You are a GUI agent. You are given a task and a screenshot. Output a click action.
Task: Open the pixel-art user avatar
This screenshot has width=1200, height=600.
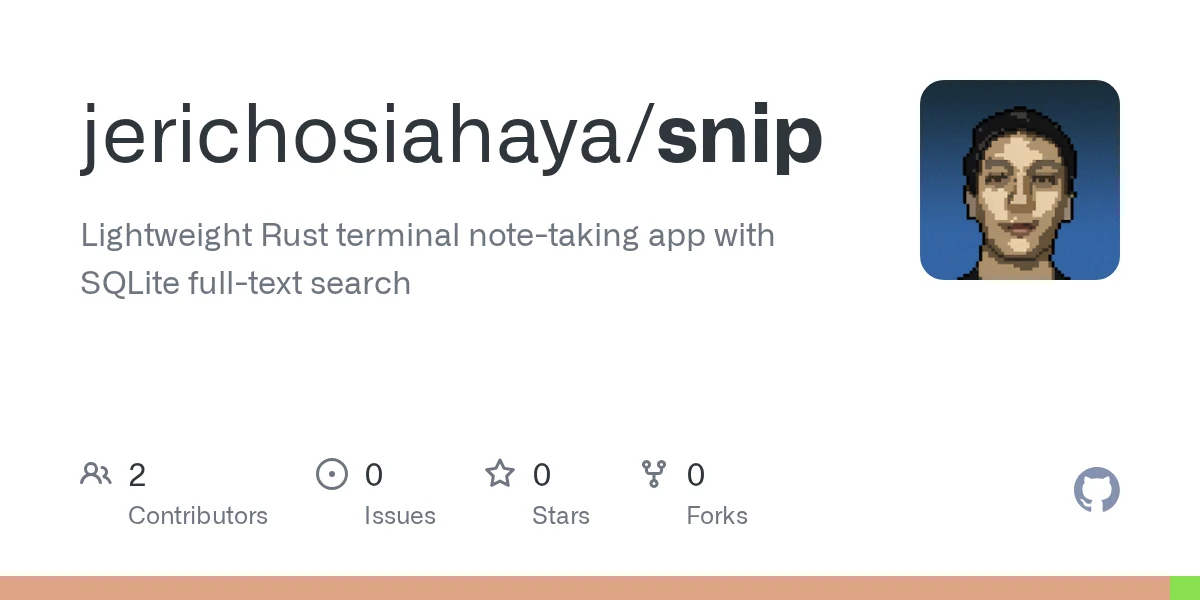(x=1020, y=180)
